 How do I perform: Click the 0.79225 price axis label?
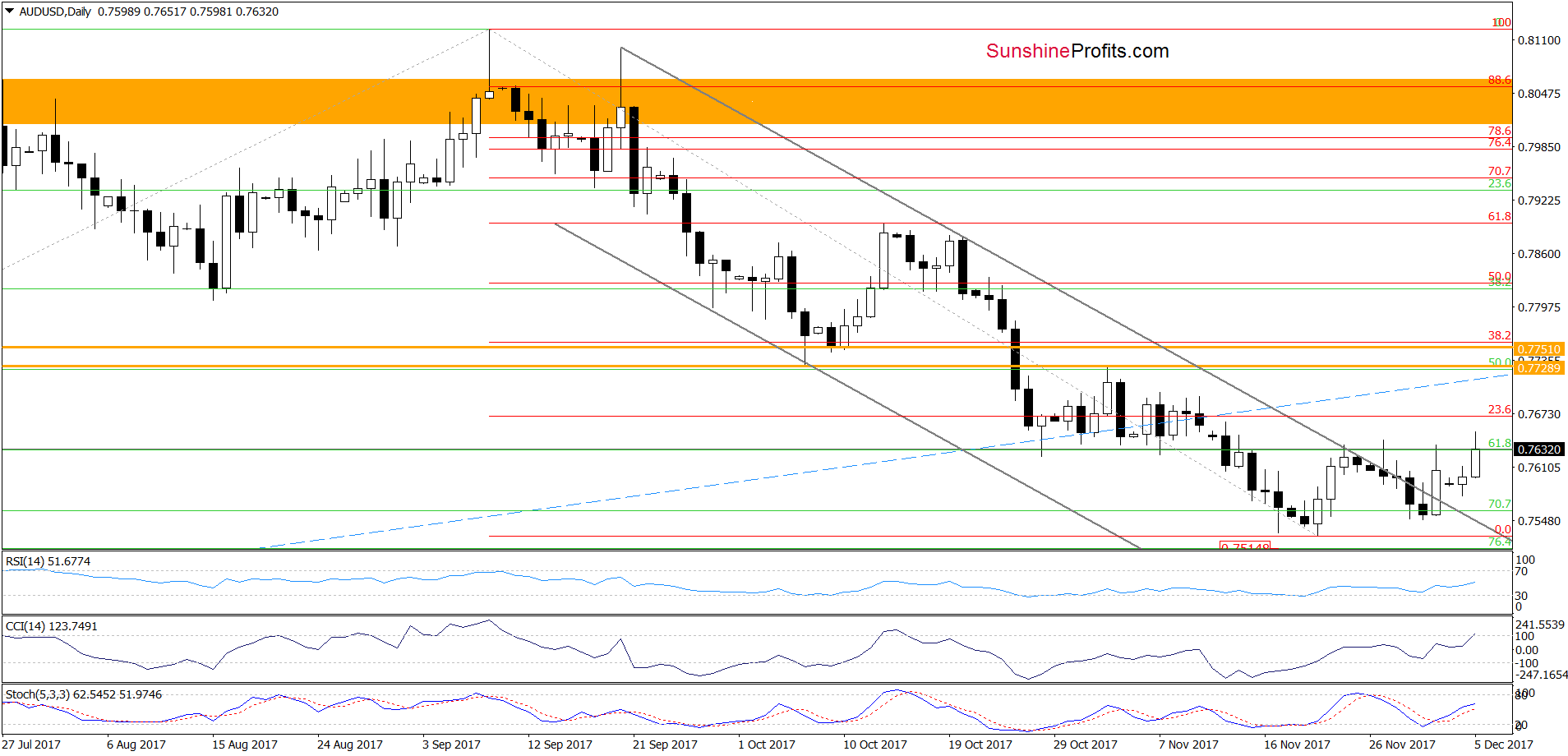[x=1539, y=201]
